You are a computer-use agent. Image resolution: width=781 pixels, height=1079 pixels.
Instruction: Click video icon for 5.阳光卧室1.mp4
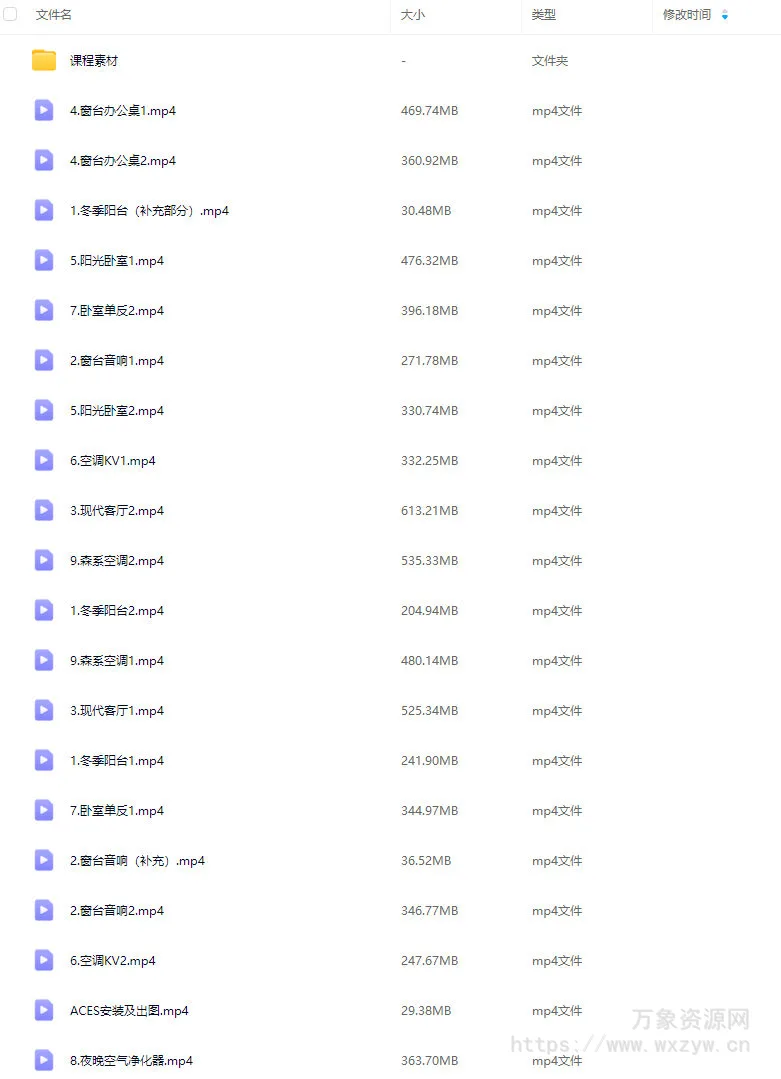(x=44, y=260)
